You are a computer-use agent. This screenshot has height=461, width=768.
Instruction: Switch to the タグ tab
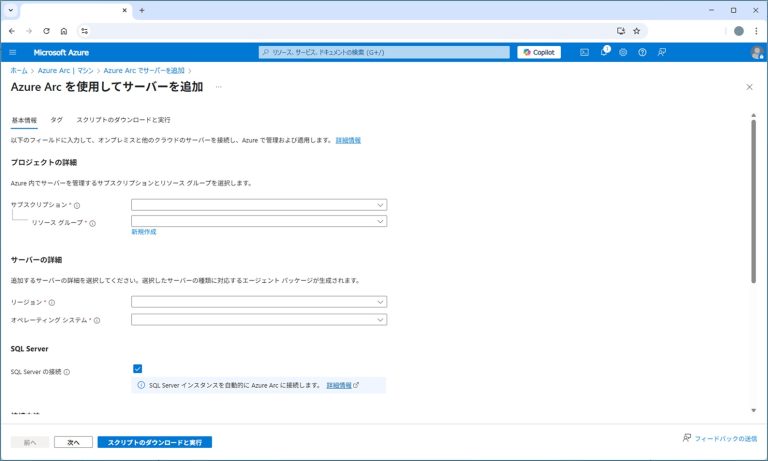tap(56, 119)
